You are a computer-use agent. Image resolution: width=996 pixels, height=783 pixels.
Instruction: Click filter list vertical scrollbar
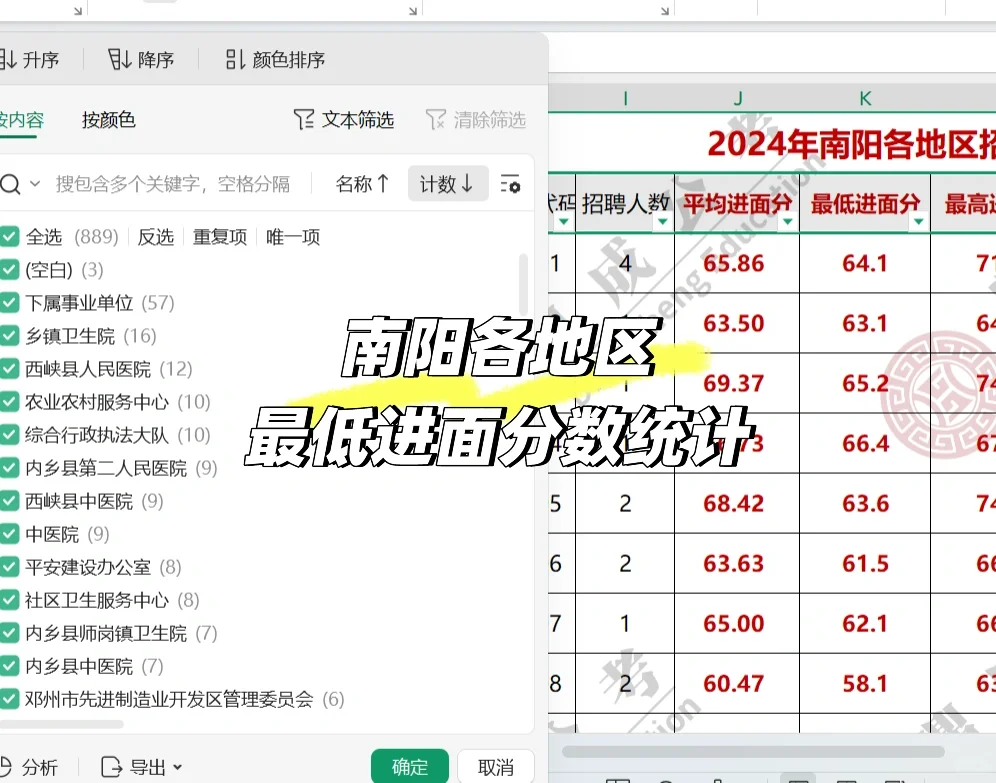pos(523,283)
